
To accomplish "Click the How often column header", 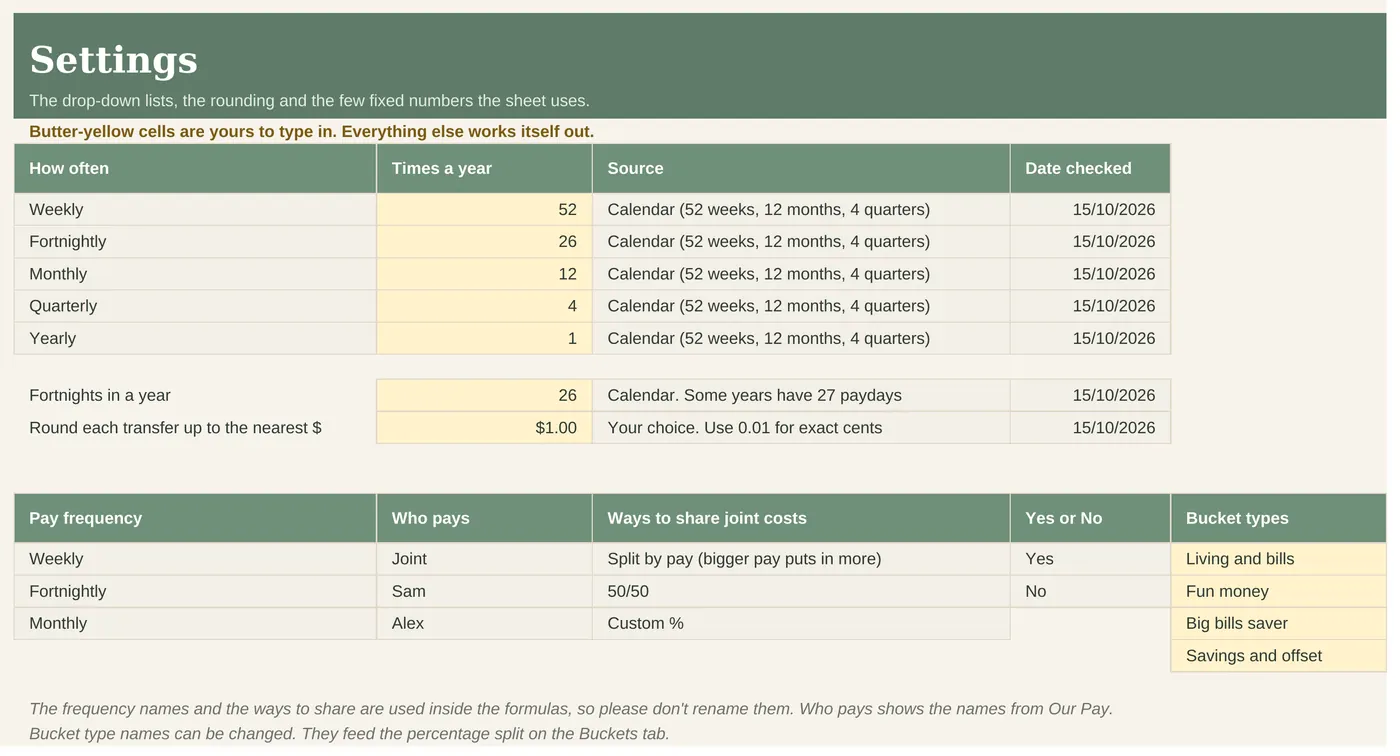I will pyautogui.click(x=195, y=168).
